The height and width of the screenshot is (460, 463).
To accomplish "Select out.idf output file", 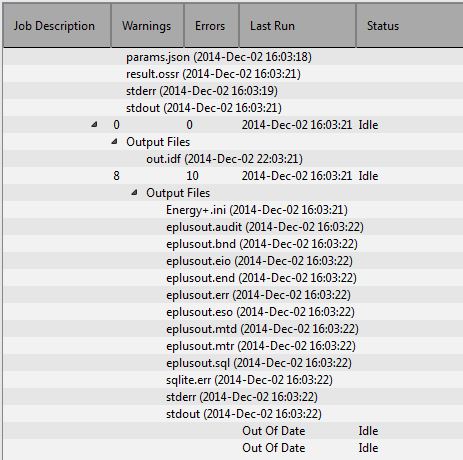I will [224, 159].
